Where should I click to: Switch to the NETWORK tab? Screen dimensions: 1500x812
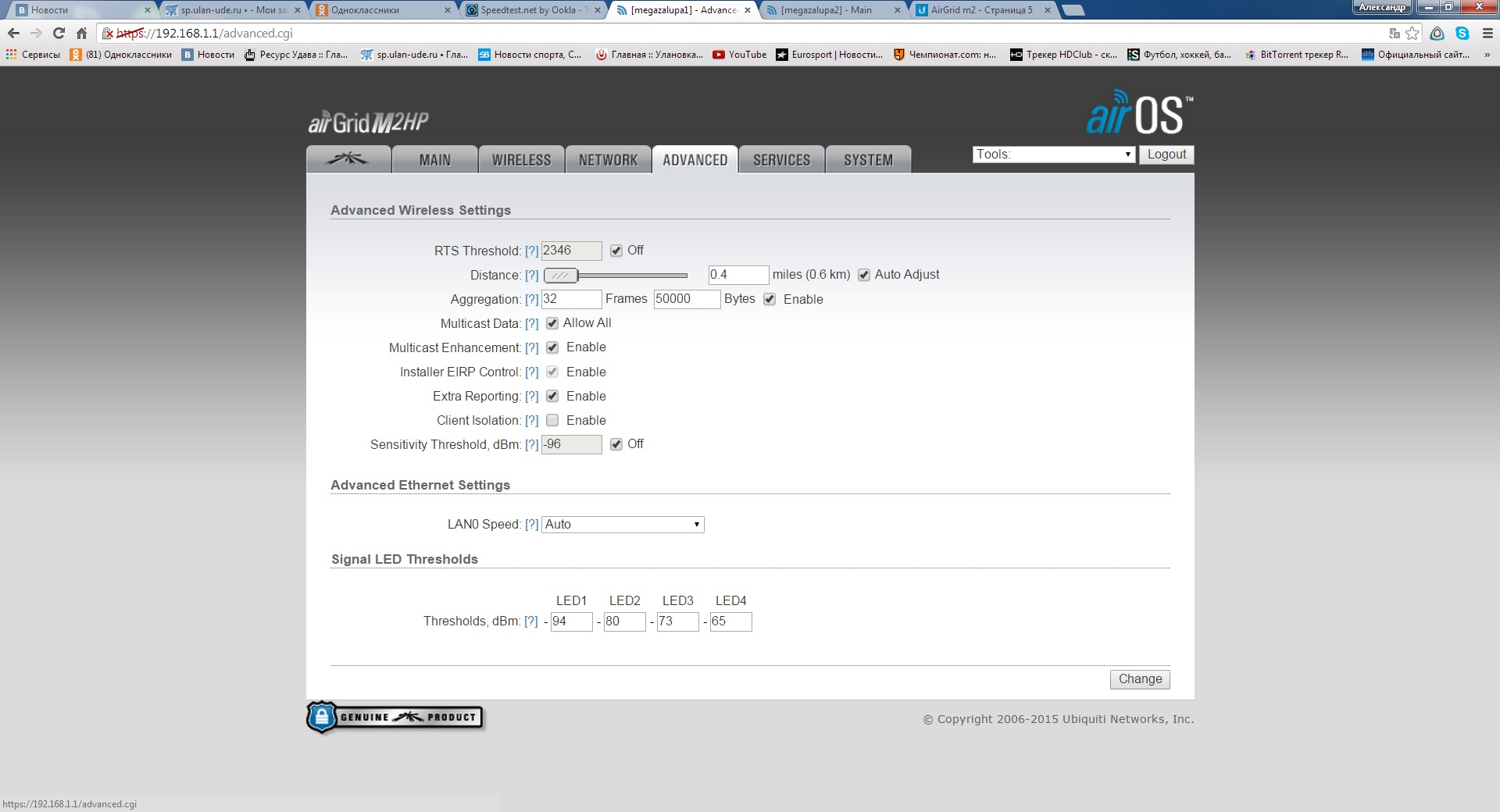coord(608,159)
